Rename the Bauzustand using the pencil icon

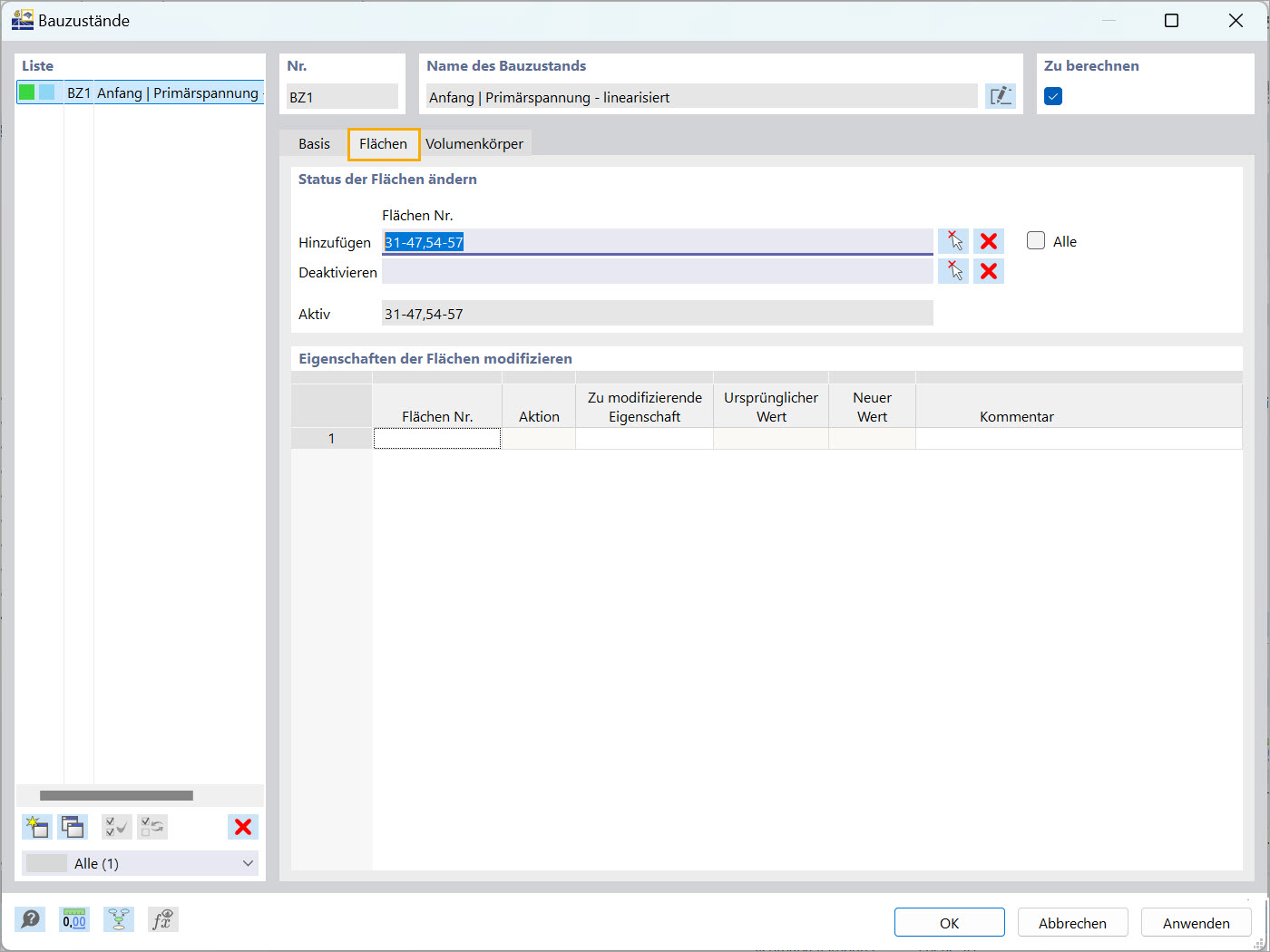coord(1000,95)
